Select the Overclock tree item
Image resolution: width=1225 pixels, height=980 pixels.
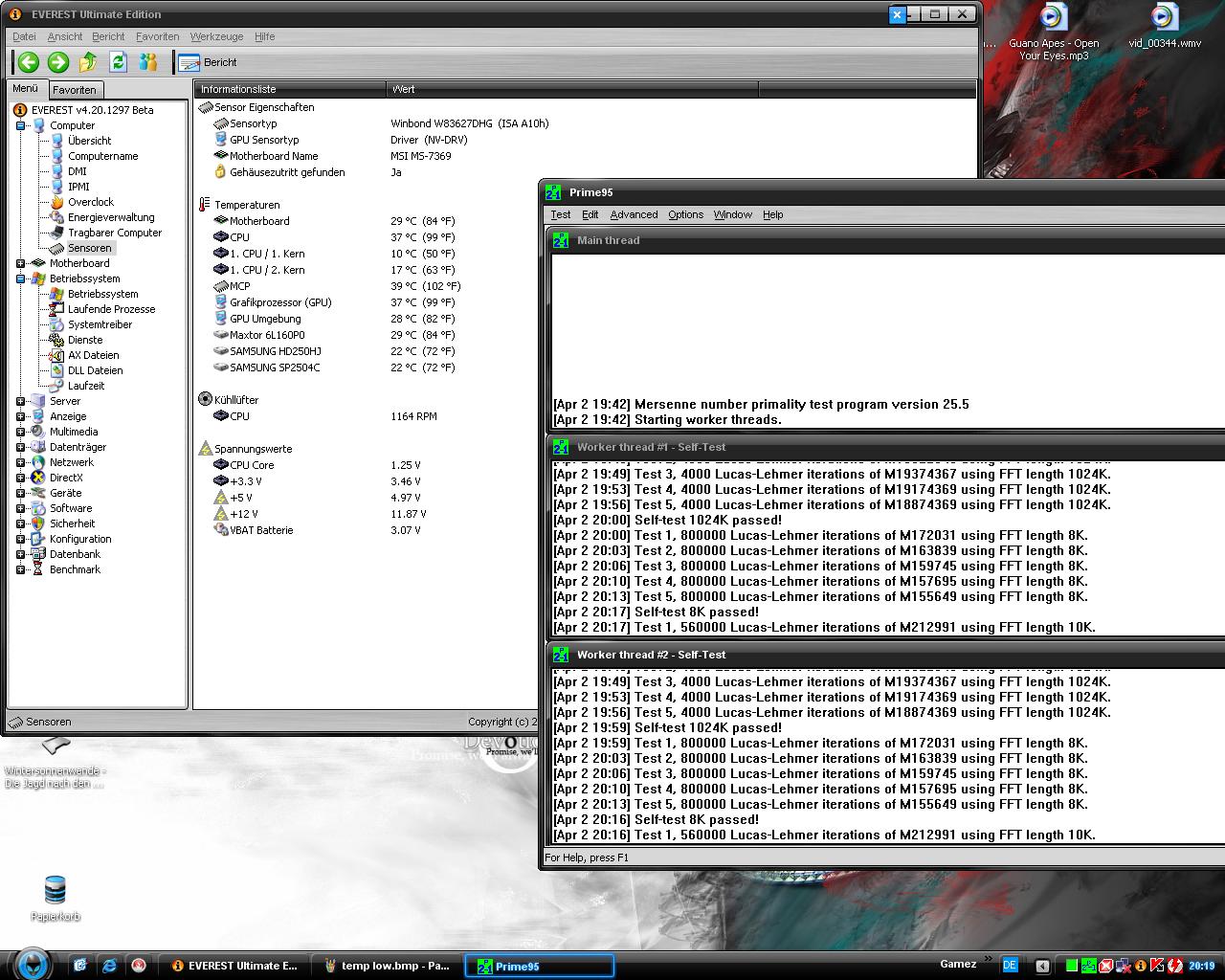point(91,202)
